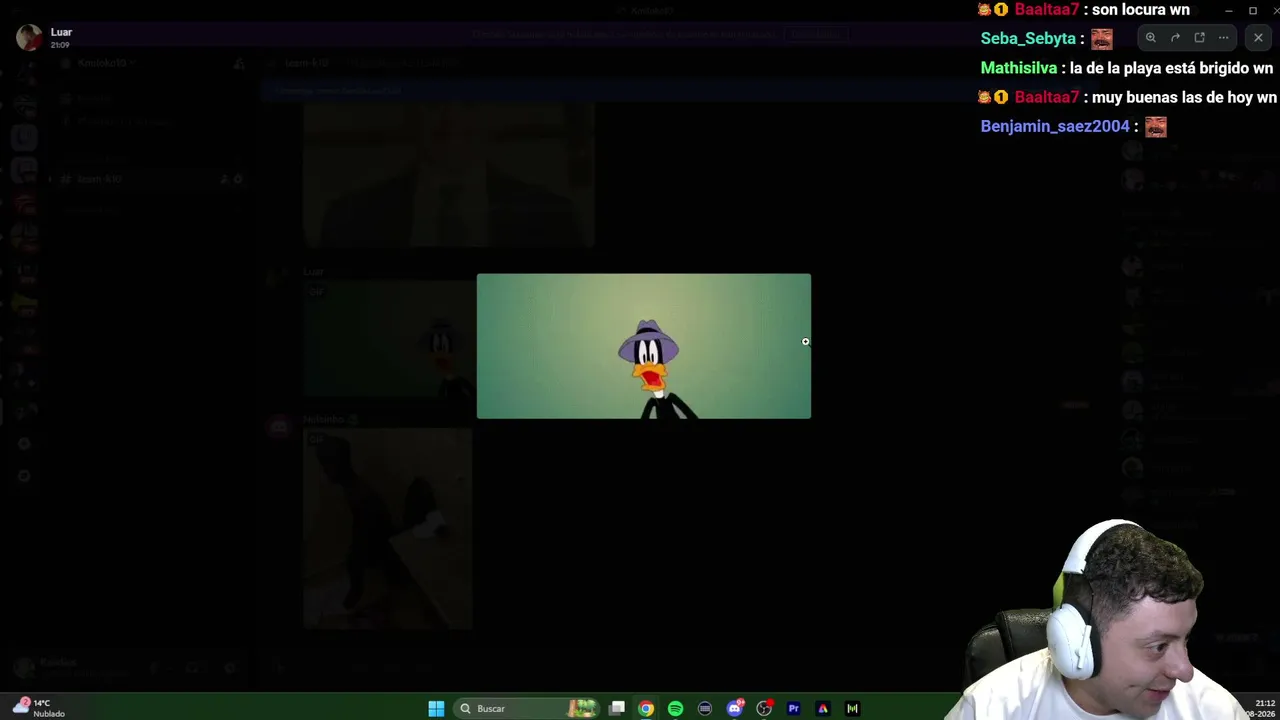This screenshot has height=720, width=1280.
Task: Open the 14°C Nublado weather widget
Action: [x=38, y=708]
